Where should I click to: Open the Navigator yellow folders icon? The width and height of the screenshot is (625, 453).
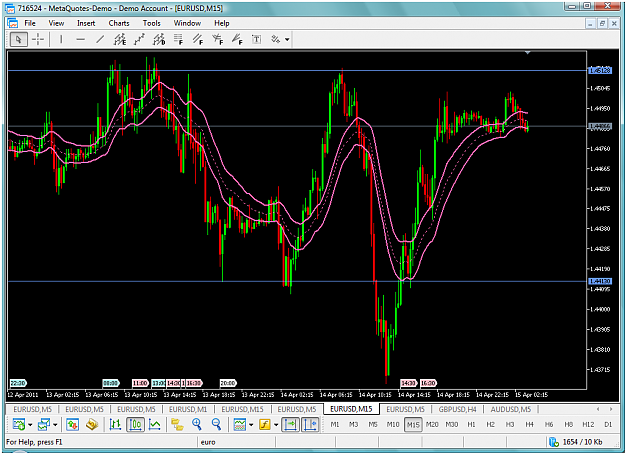click(177, 424)
